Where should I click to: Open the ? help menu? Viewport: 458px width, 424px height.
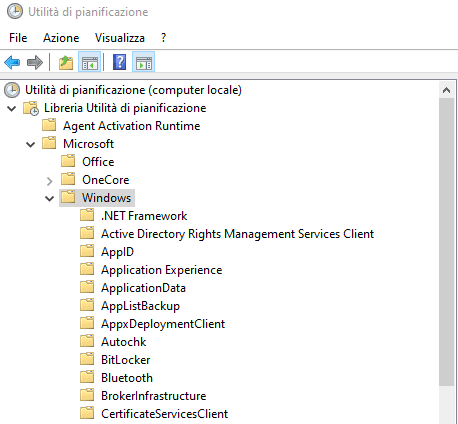coord(163,38)
